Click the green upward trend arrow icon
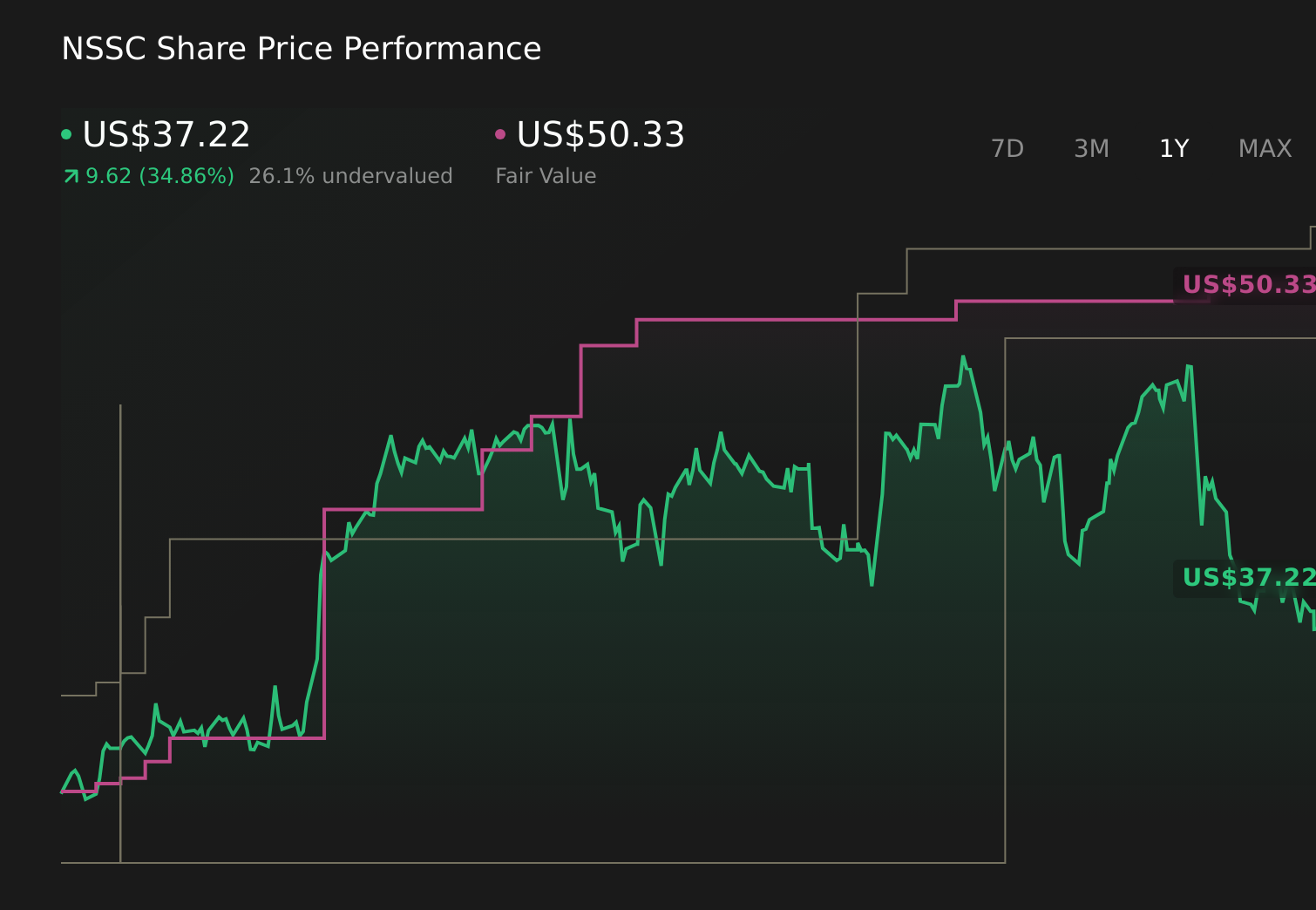This screenshot has height=910, width=1316. tap(71, 177)
